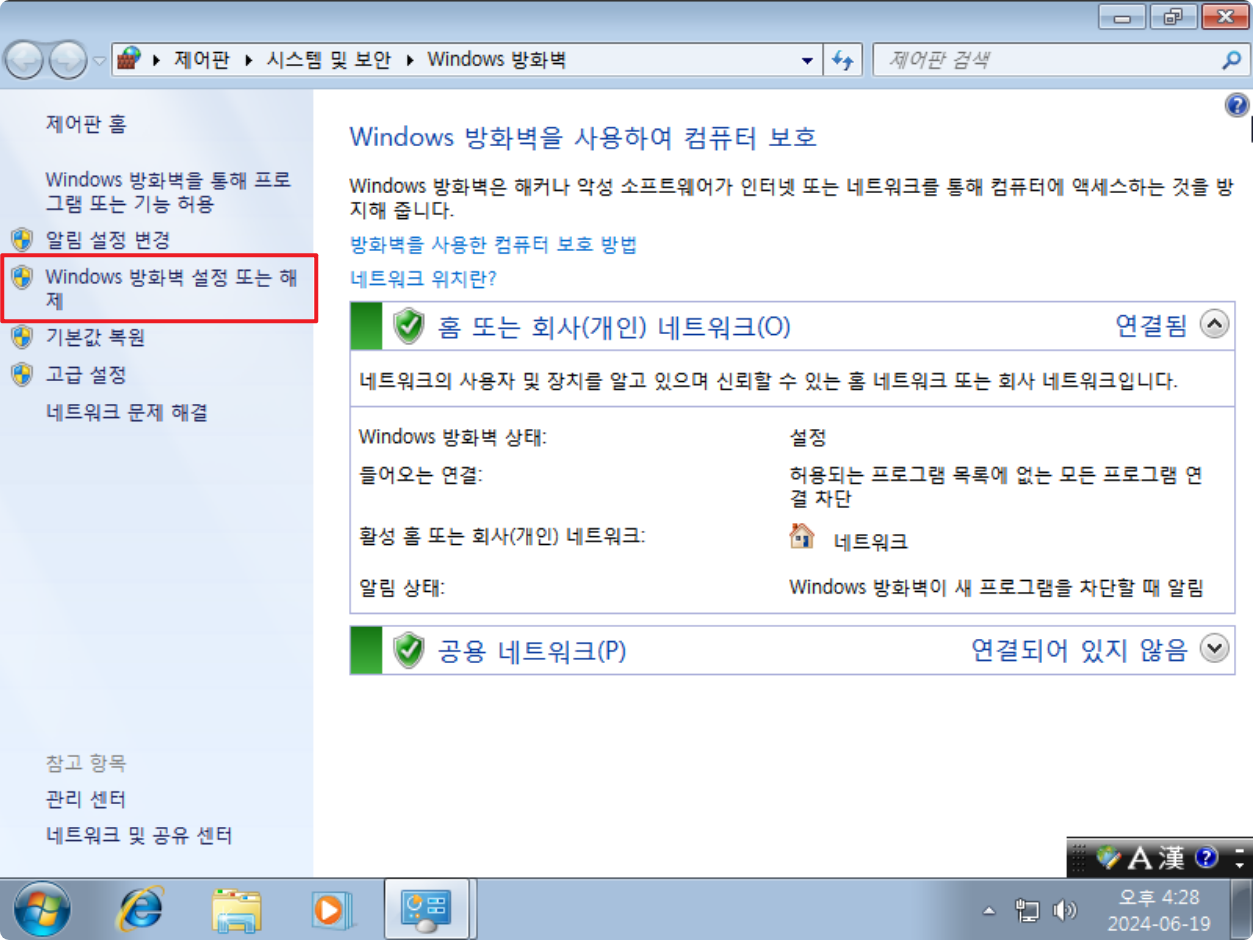Click shield icon beside 알림 설정 변경

(x=22, y=240)
